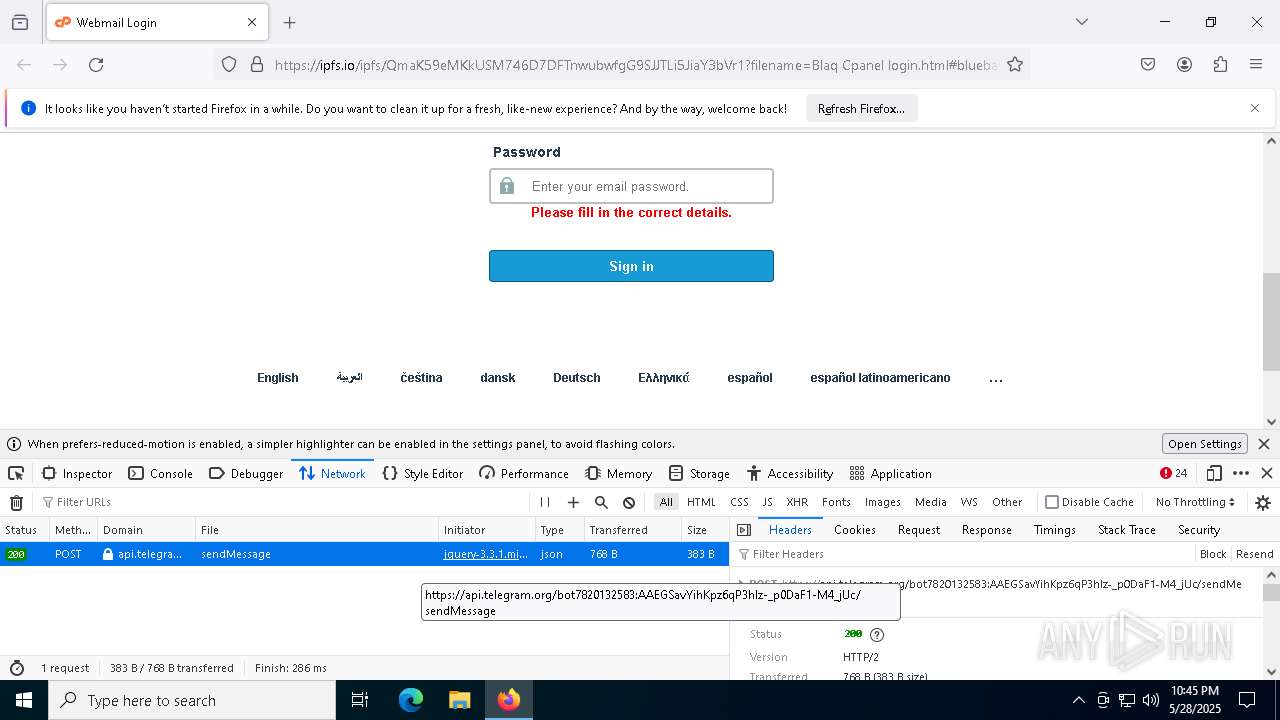Open Accessibility tab
The image size is (1280, 720).
click(x=789, y=474)
